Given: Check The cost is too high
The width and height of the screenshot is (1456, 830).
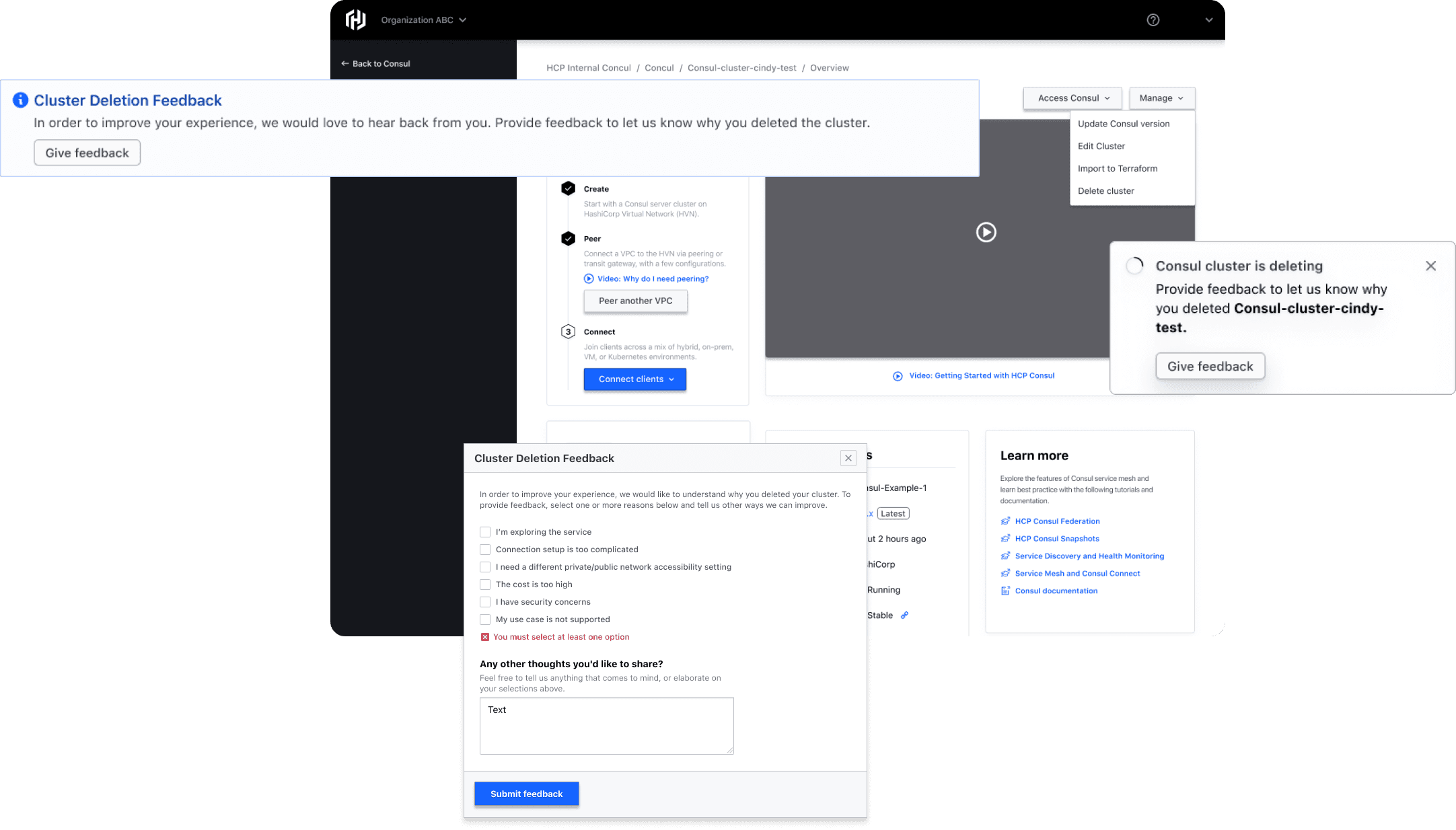Looking at the screenshot, I should 485,584.
